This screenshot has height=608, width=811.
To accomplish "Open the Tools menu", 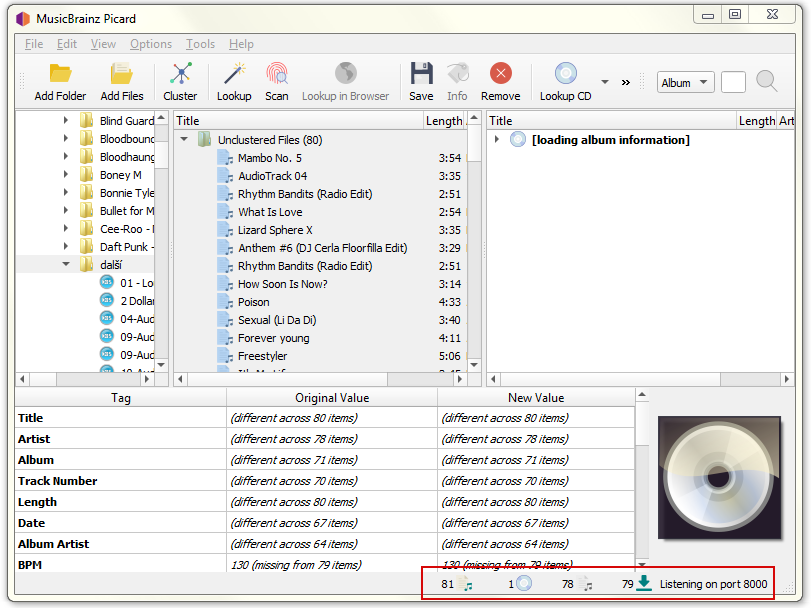I will point(201,44).
